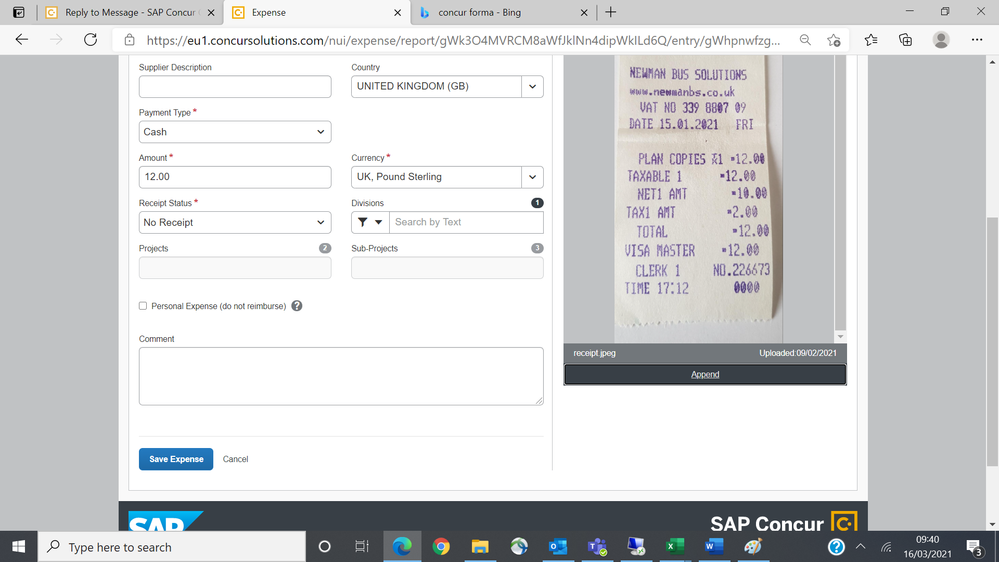
Task: Click the receipt viewer down scroll arrow
Action: pos(840,336)
